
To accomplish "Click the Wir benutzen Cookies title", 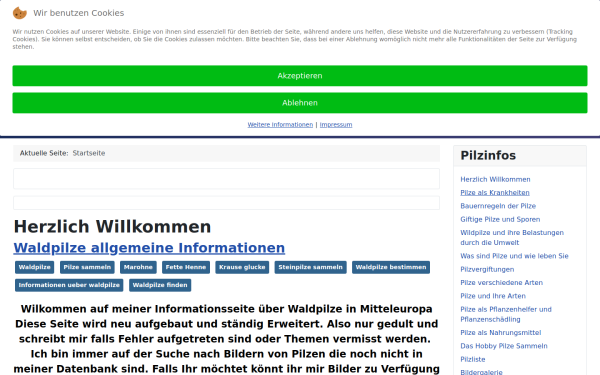I will coord(78,13).
